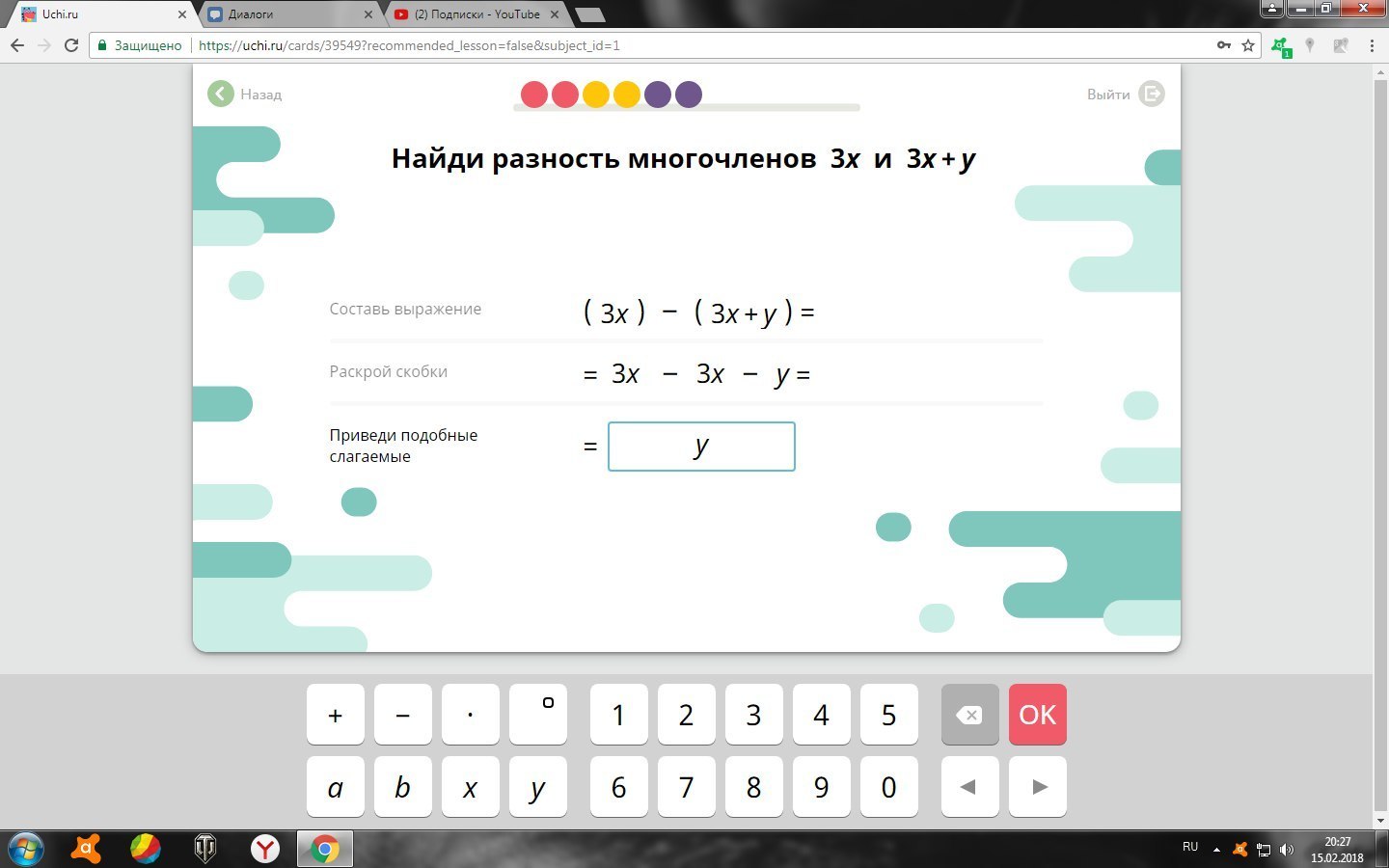Open Yandex Browser from the taskbar
The height and width of the screenshot is (868, 1389).
[x=265, y=849]
